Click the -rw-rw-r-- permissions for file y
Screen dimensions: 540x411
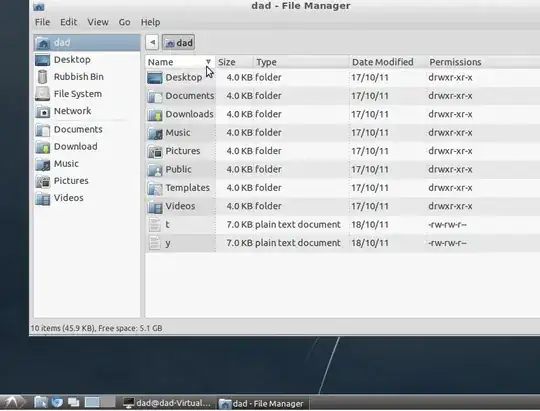pyautogui.click(x=447, y=243)
